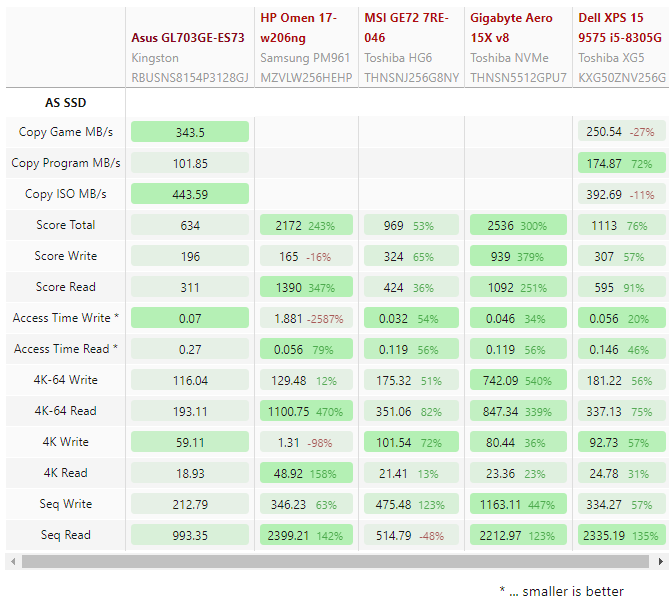The image size is (671, 601).
Task: Click the MSI 514.79 Seq Read cell
Action: 411,535
